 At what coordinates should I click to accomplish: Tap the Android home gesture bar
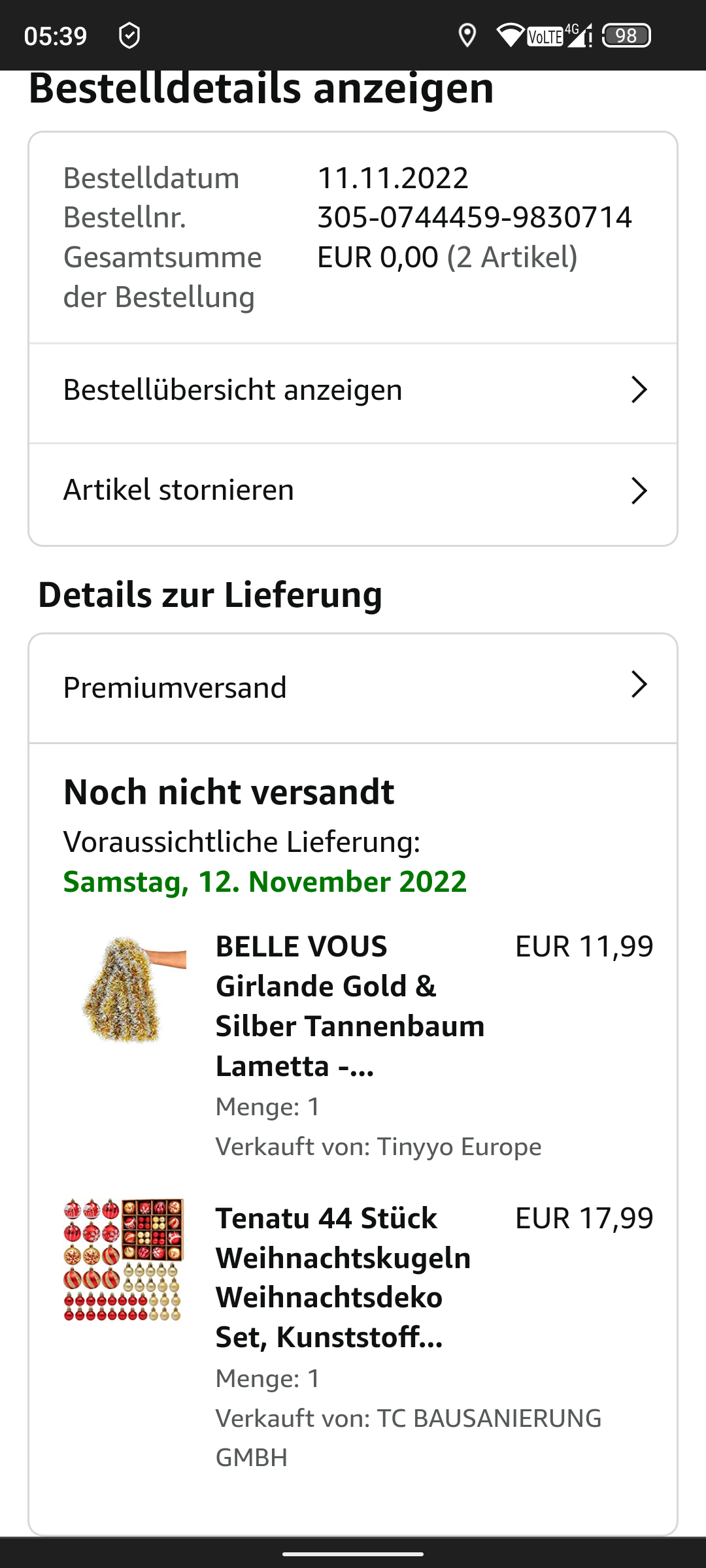coord(353,1554)
